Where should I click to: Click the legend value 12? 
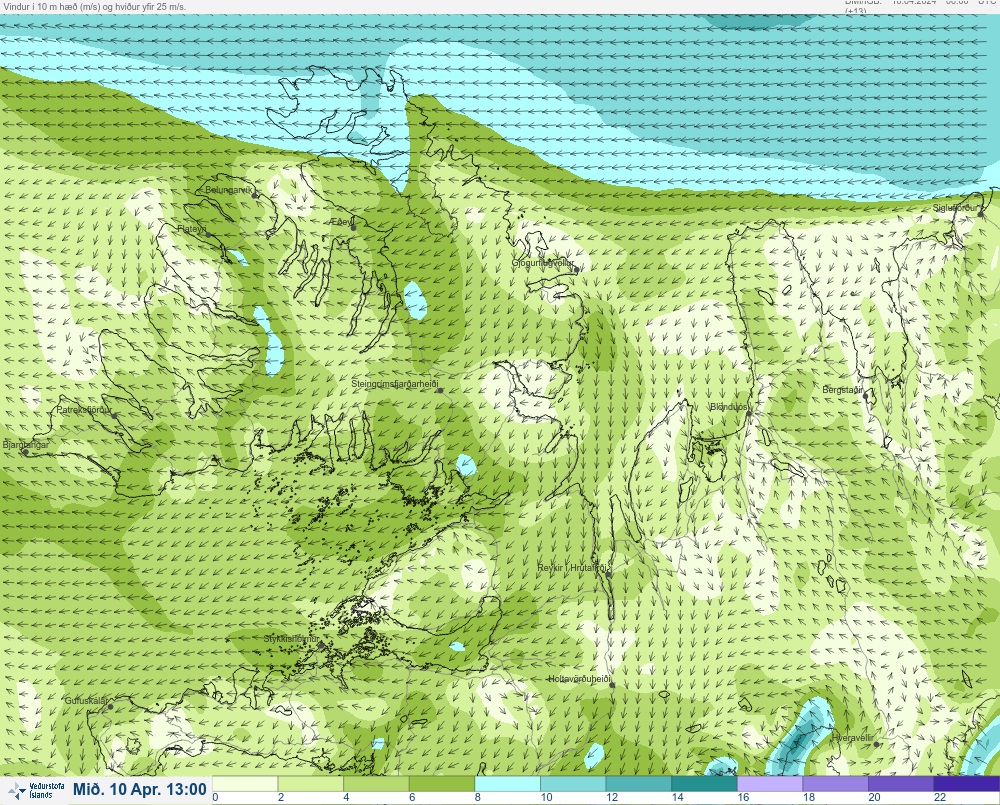tap(612, 797)
